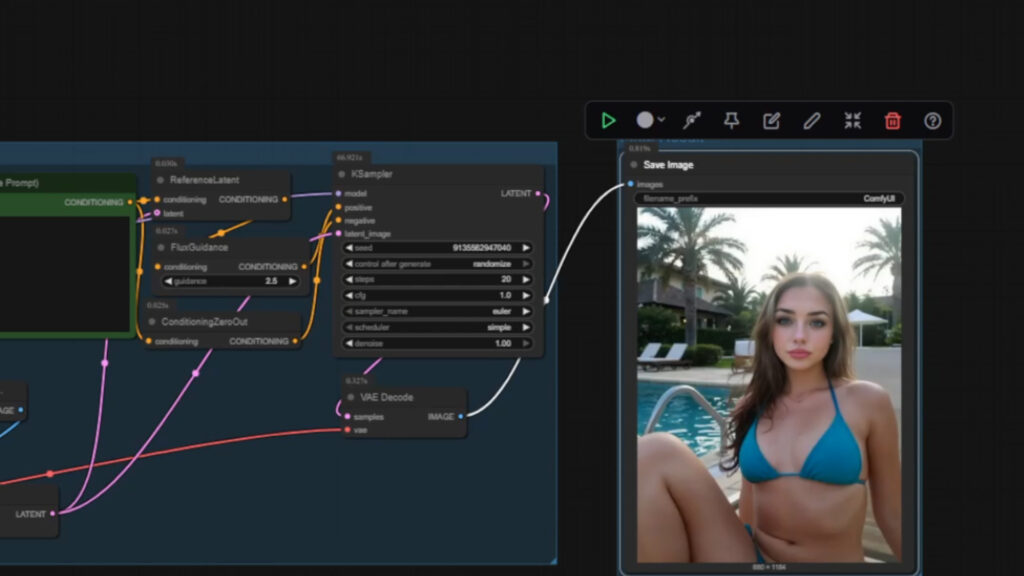
Task: Open node help via question mark icon
Action: pos(933,121)
